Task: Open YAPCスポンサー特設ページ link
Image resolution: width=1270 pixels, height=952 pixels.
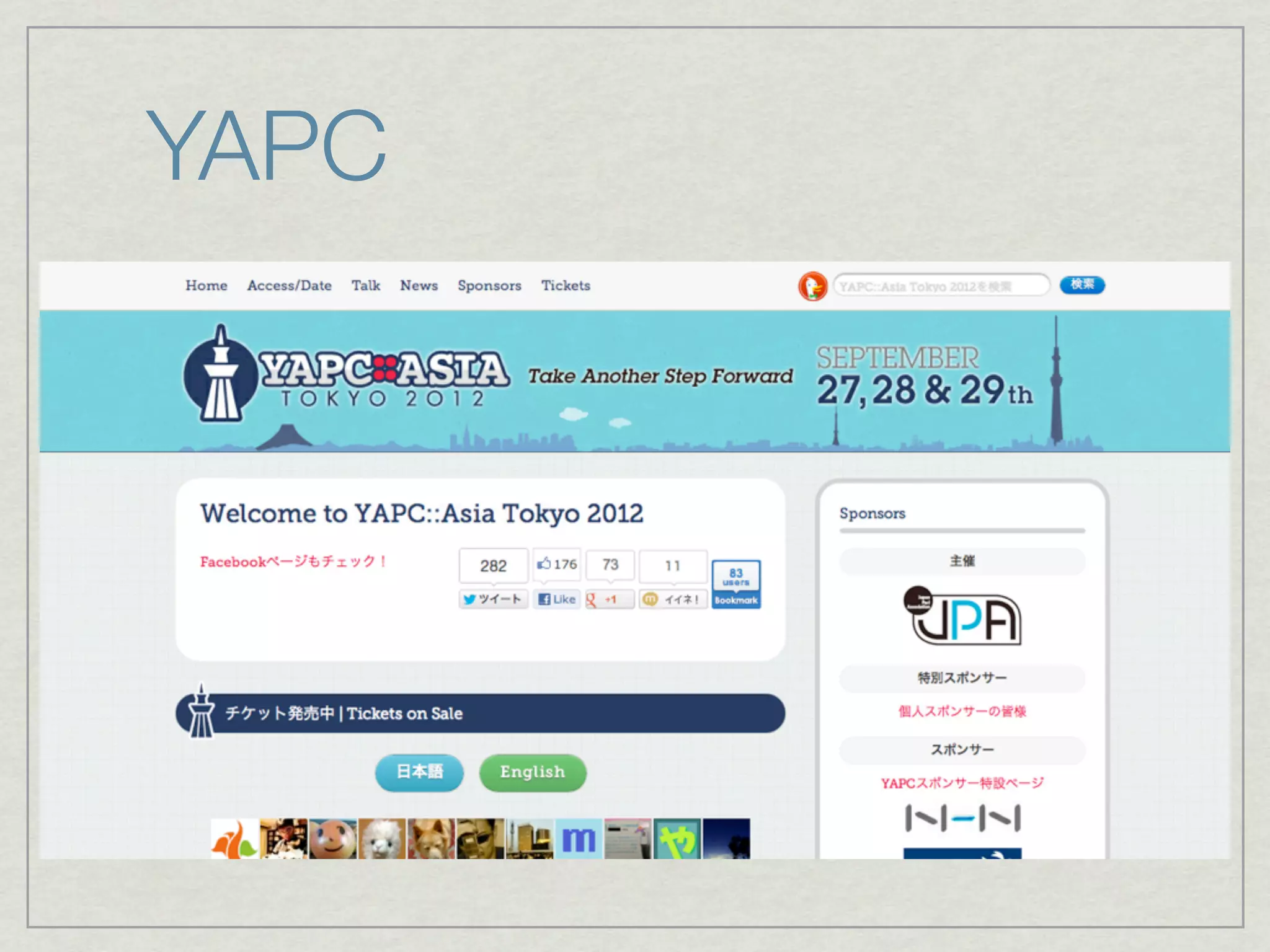Action: coord(962,783)
